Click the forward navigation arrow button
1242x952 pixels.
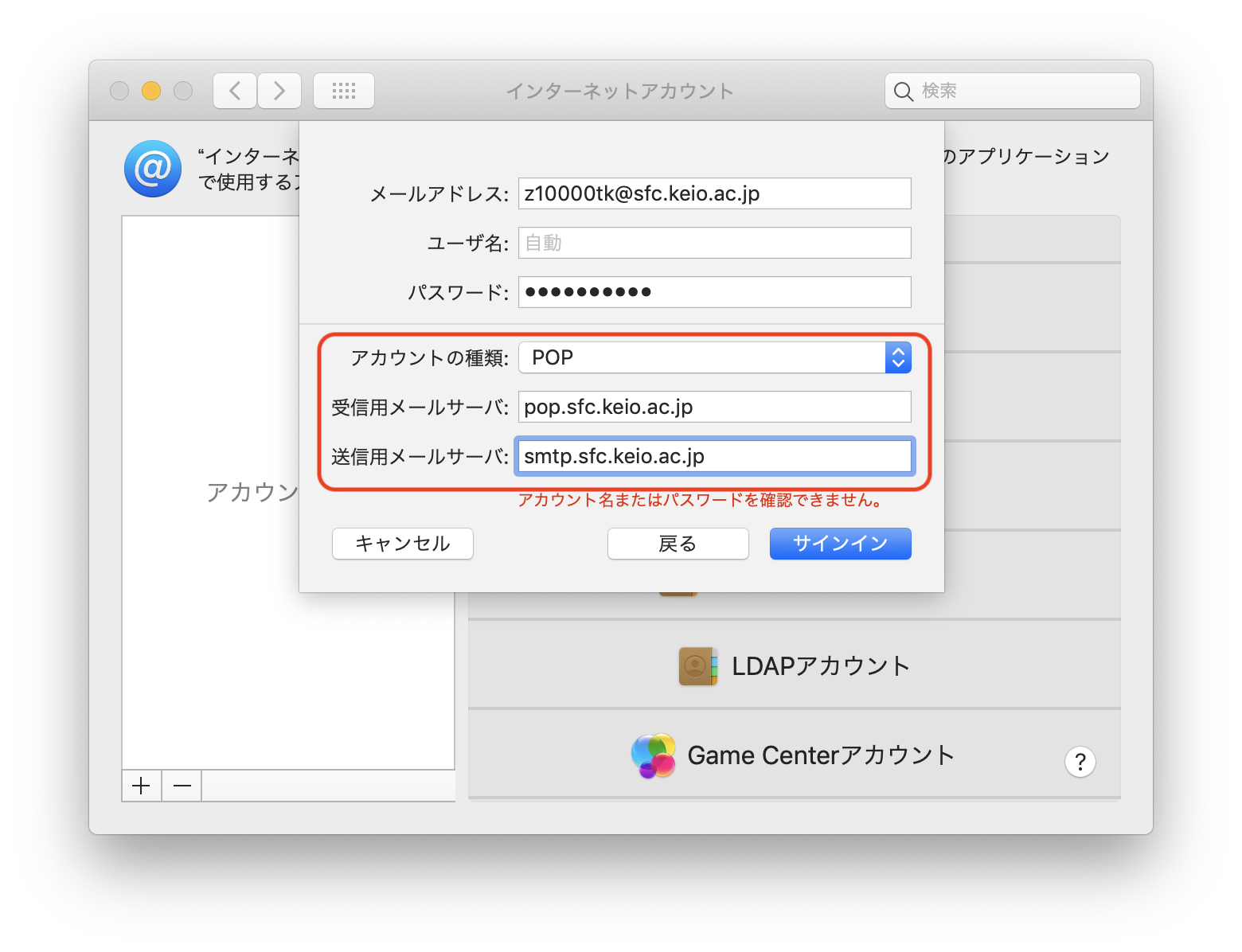279,91
